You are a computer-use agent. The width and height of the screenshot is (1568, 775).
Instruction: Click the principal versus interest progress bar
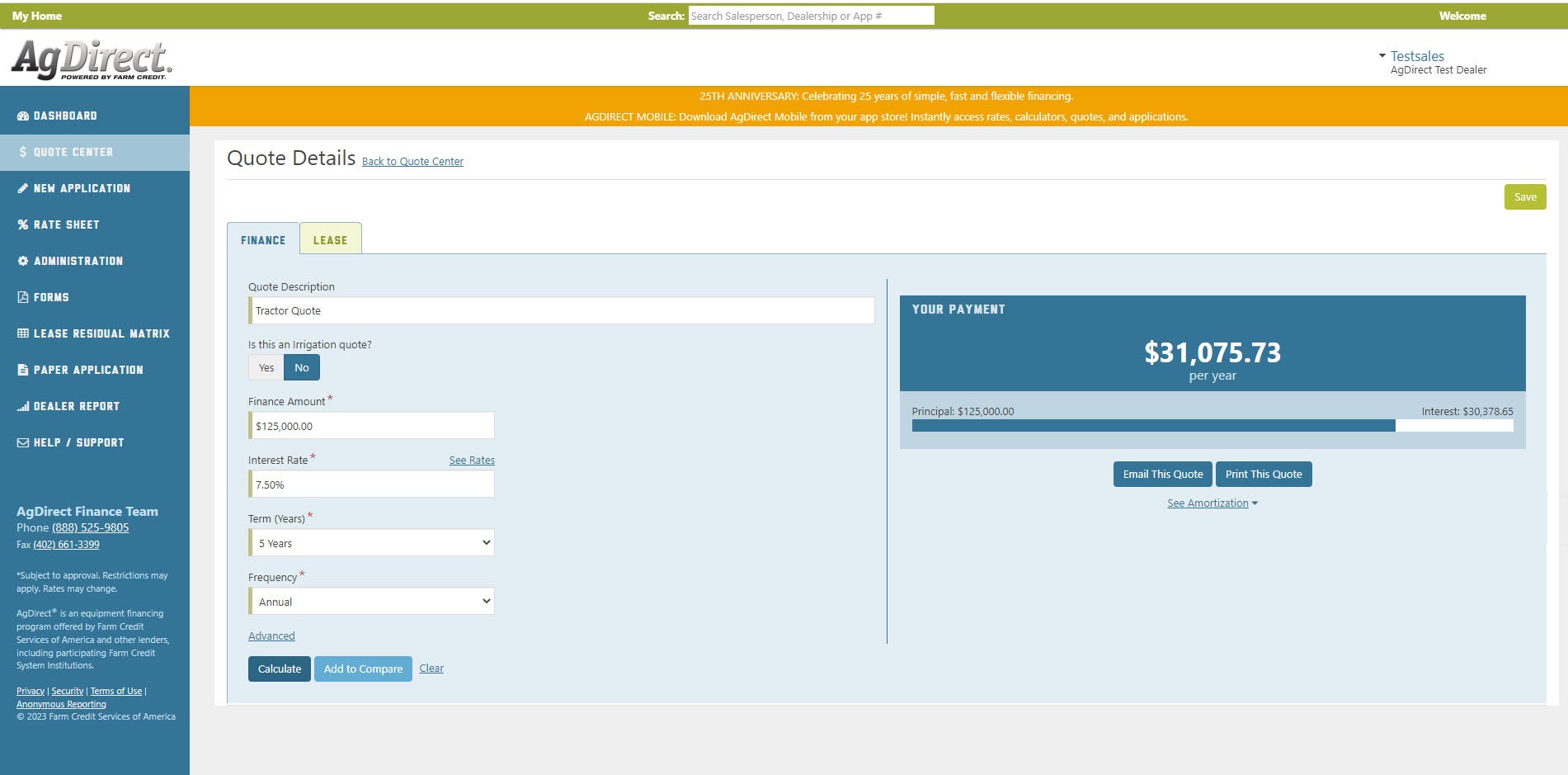coord(1212,426)
